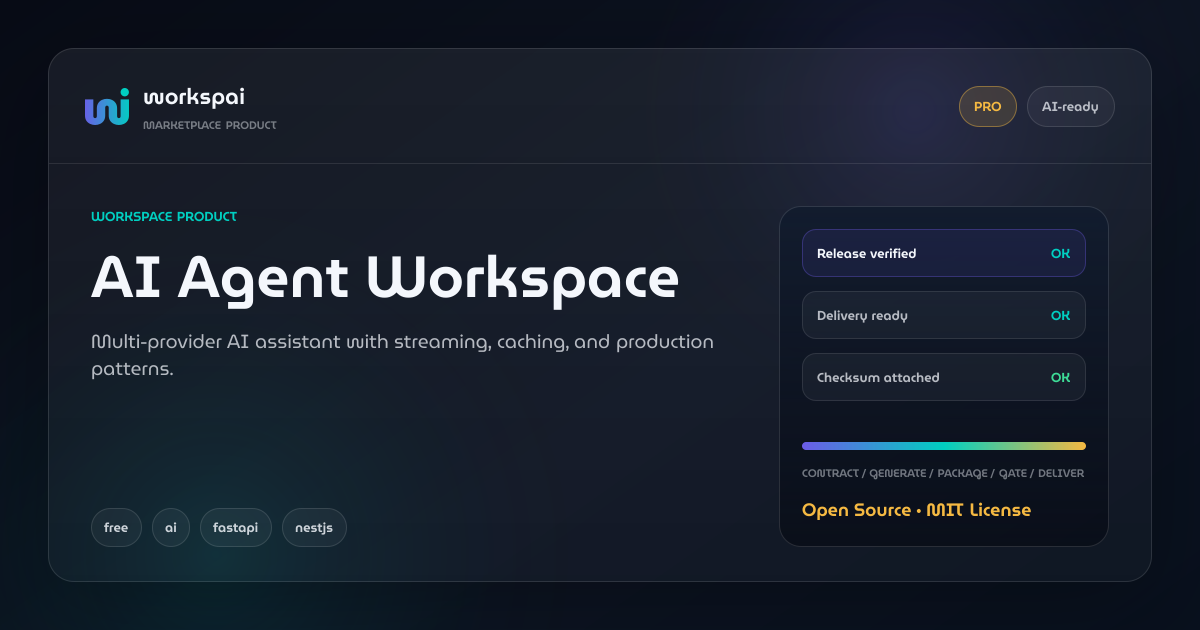This screenshot has height=630, width=1200.
Task: Click OK next to Delivery ready
Action: point(1060,315)
